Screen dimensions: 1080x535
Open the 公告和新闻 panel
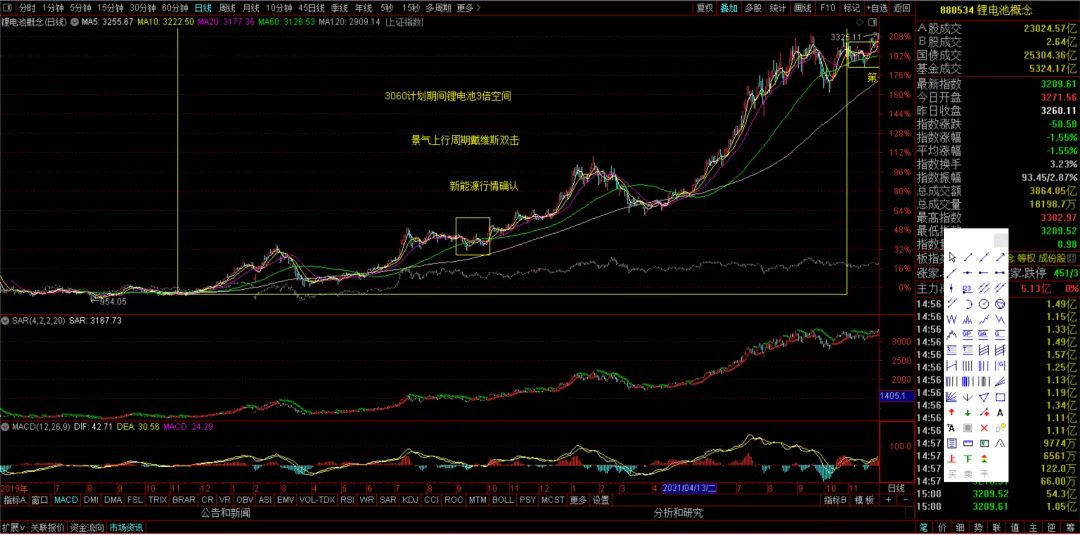click(x=226, y=513)
